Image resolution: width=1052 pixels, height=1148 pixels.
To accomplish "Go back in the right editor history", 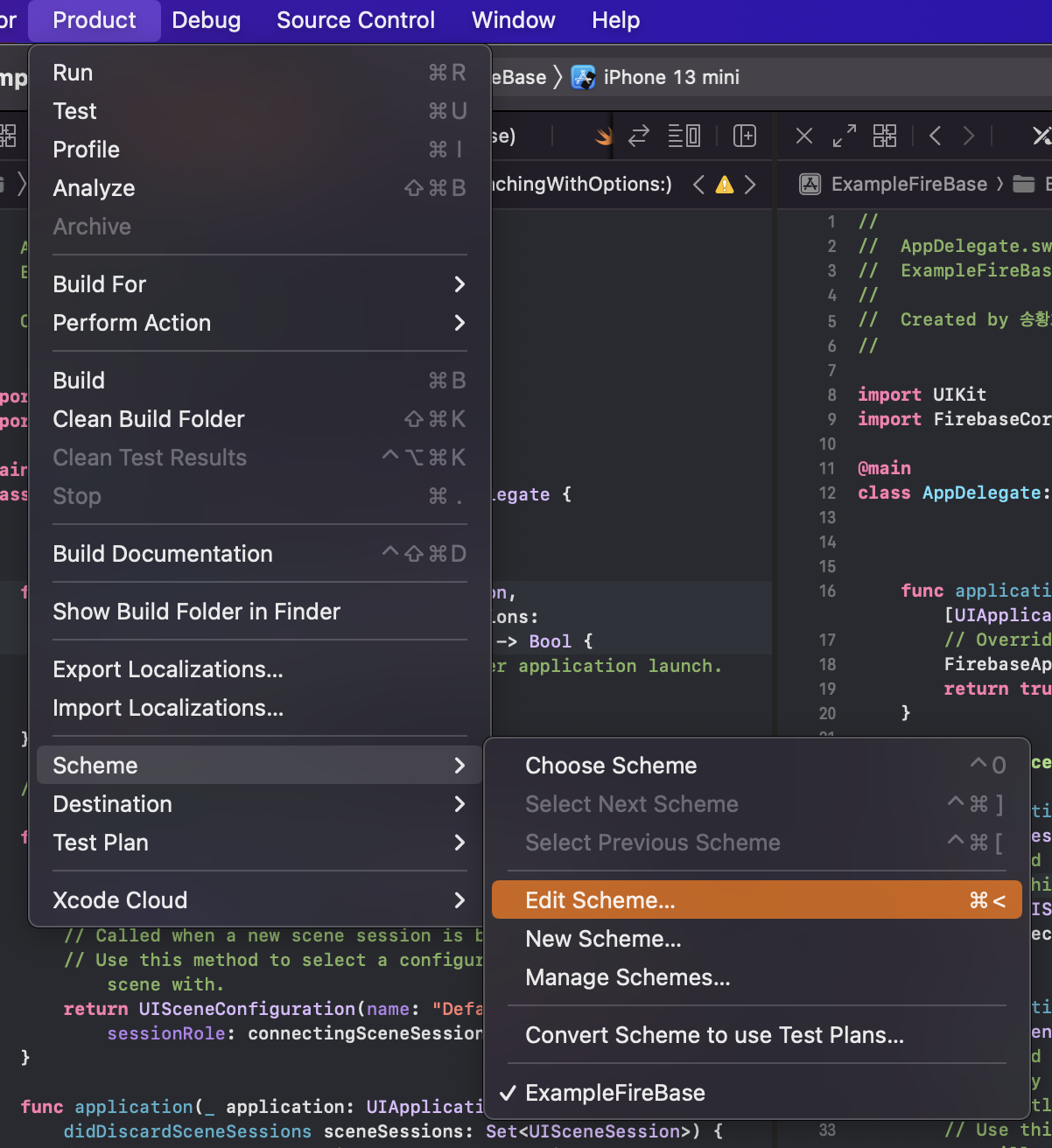I will click(935, 136).
